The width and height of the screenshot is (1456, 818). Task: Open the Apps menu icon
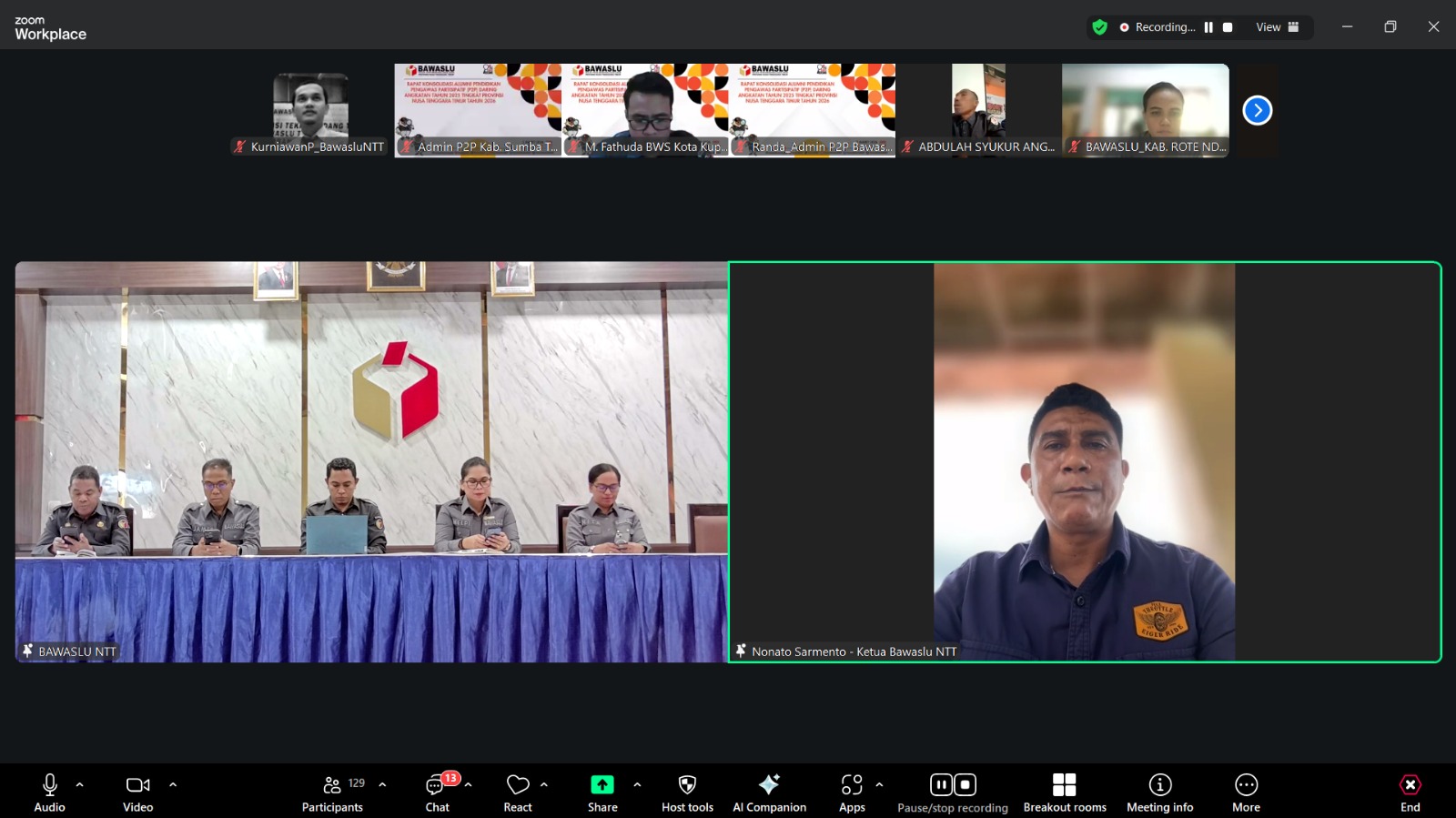852,785
